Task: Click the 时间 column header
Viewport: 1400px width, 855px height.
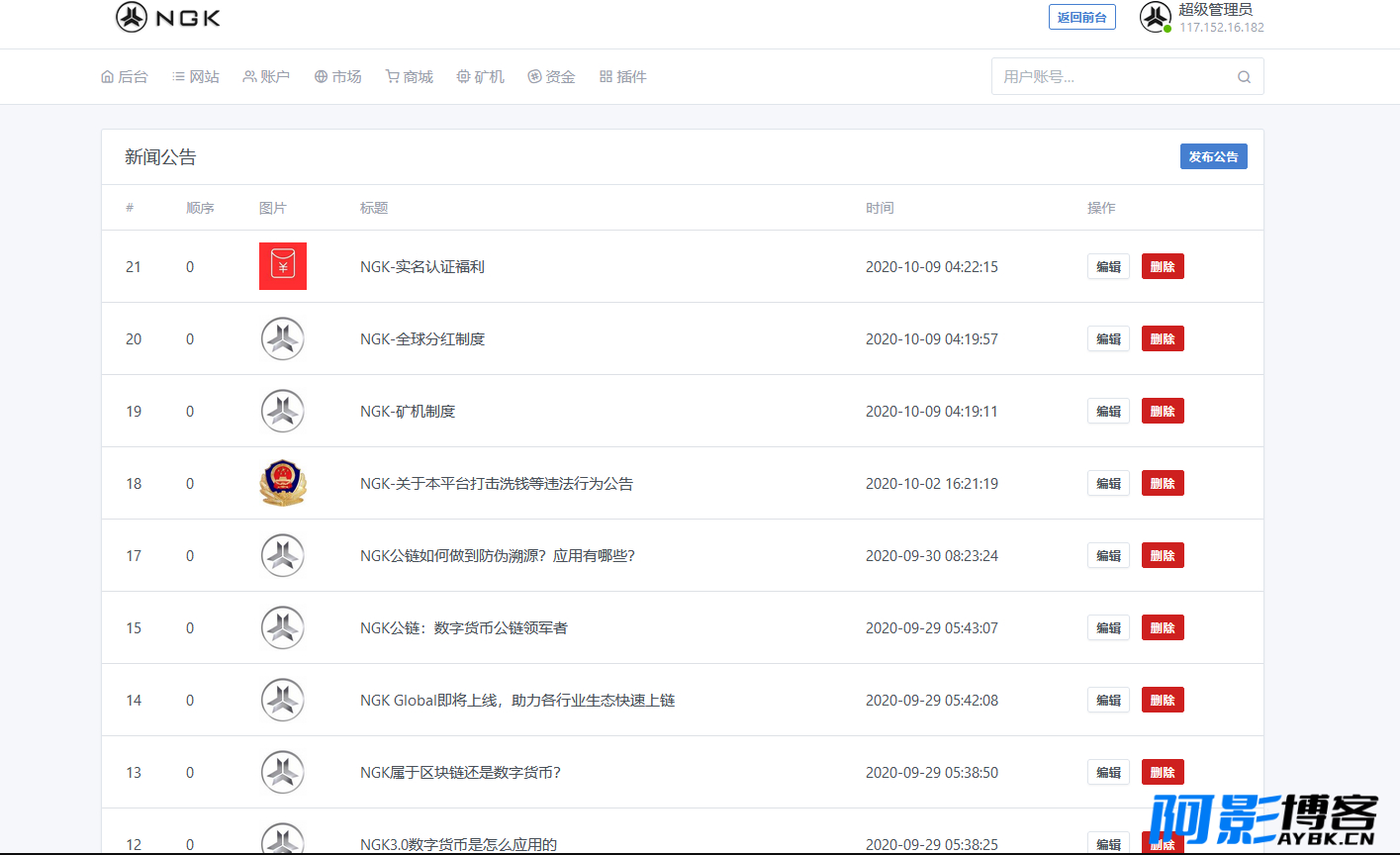Action: click(x=880, y=208)
